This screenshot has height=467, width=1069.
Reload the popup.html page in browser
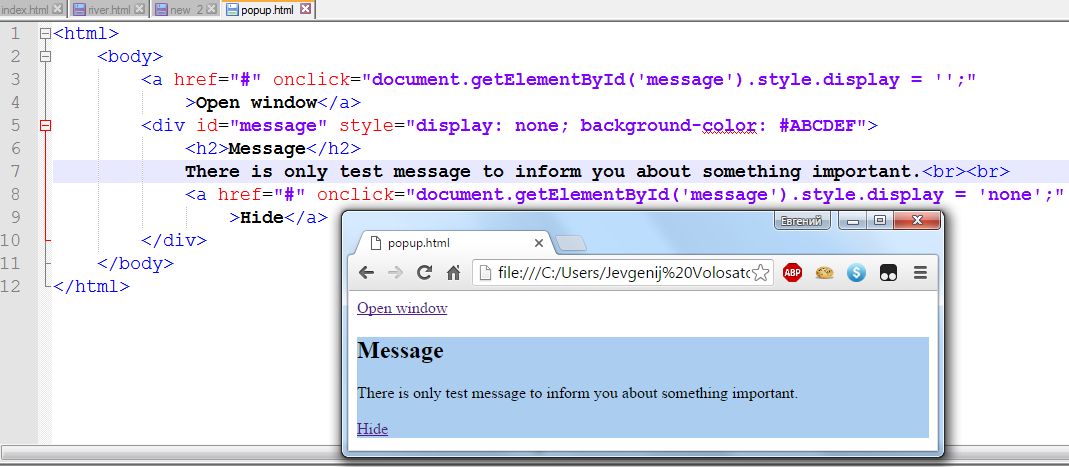[424, 273]
